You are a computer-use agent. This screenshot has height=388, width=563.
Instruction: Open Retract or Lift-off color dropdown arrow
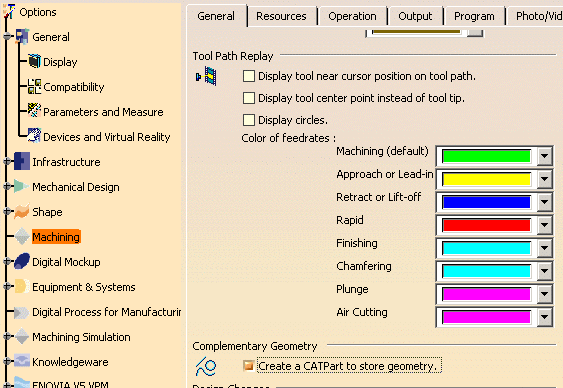(x=545, y=202)
